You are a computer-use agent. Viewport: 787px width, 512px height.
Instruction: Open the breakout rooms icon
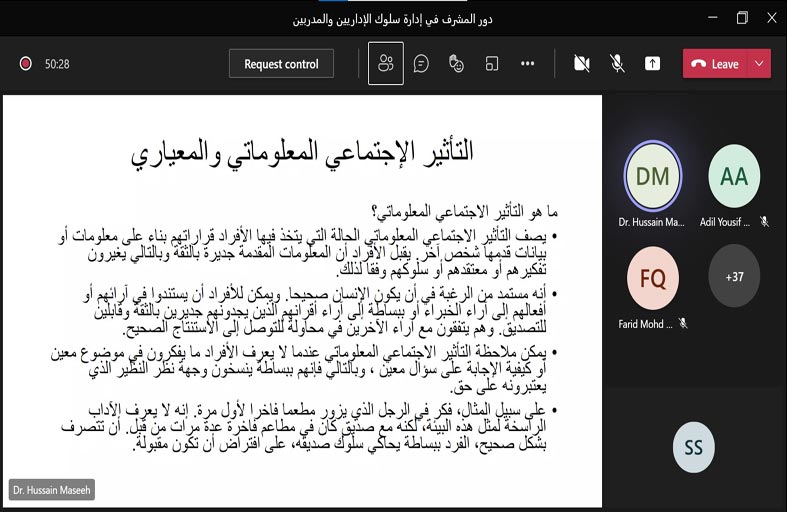[492, 64]
